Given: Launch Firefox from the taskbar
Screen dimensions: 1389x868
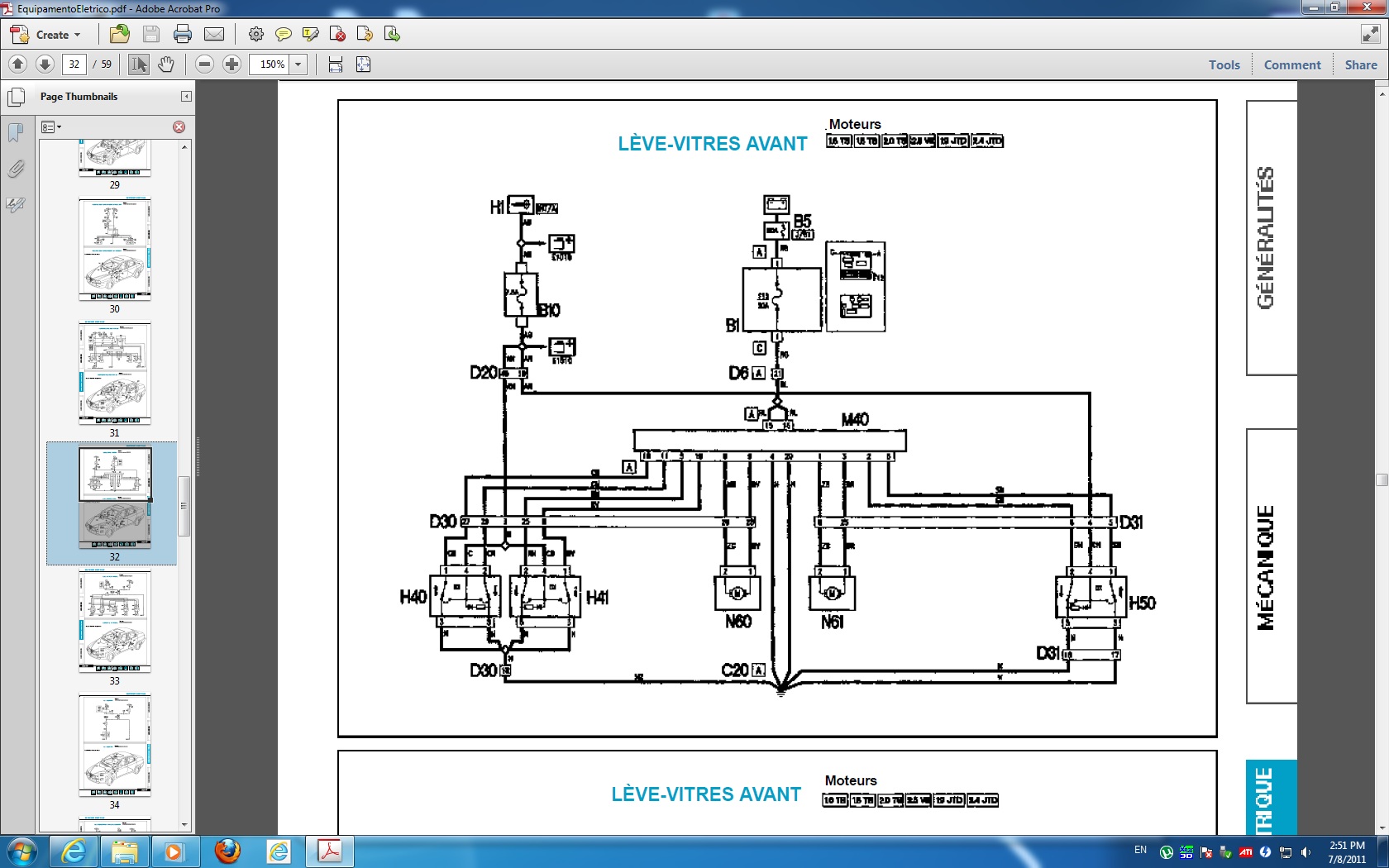Looking at the screenshot, I should pyautogui.click(x=227, y=851).
